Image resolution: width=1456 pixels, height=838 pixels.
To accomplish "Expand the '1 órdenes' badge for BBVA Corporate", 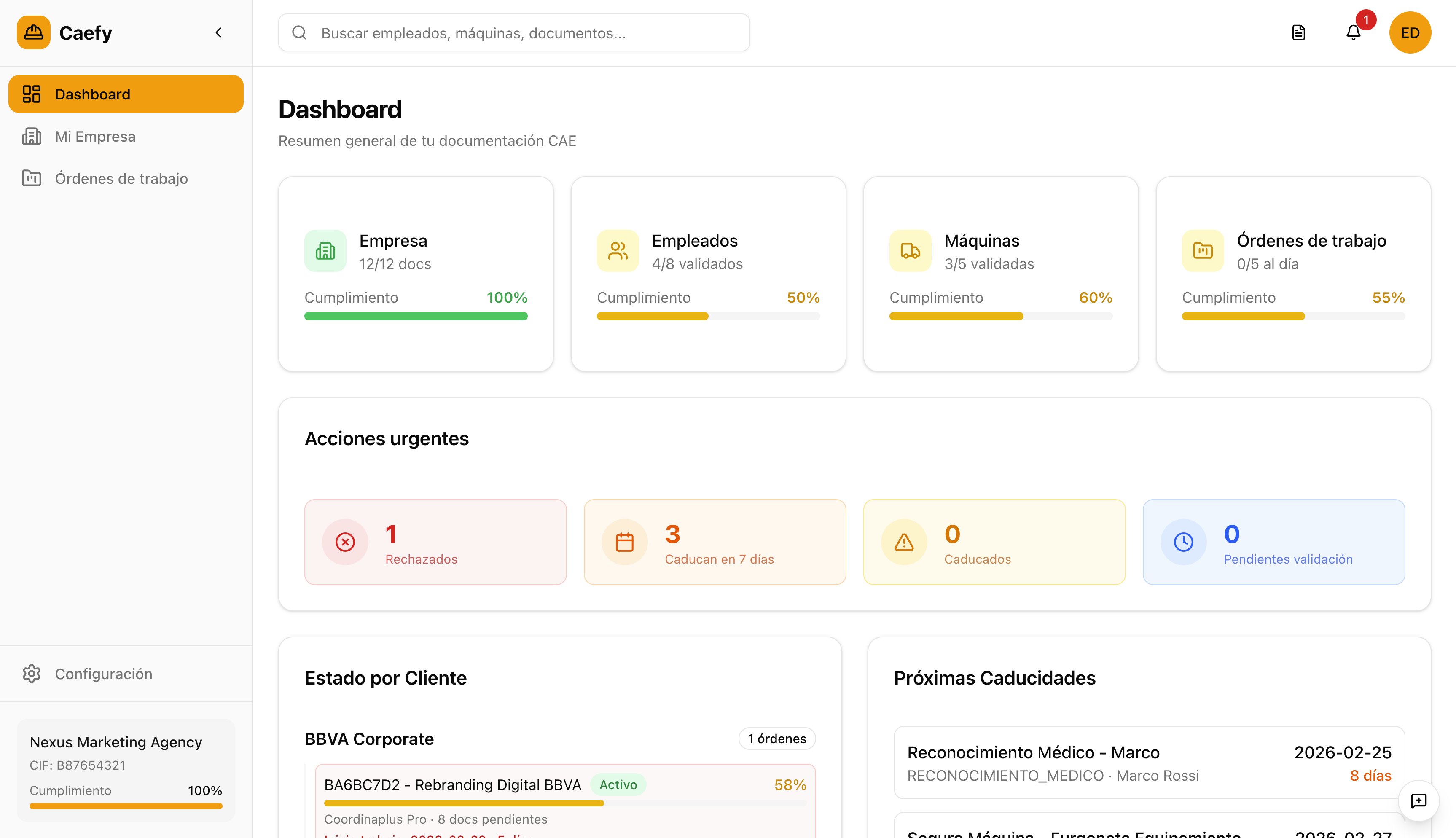I will (777, 739).
